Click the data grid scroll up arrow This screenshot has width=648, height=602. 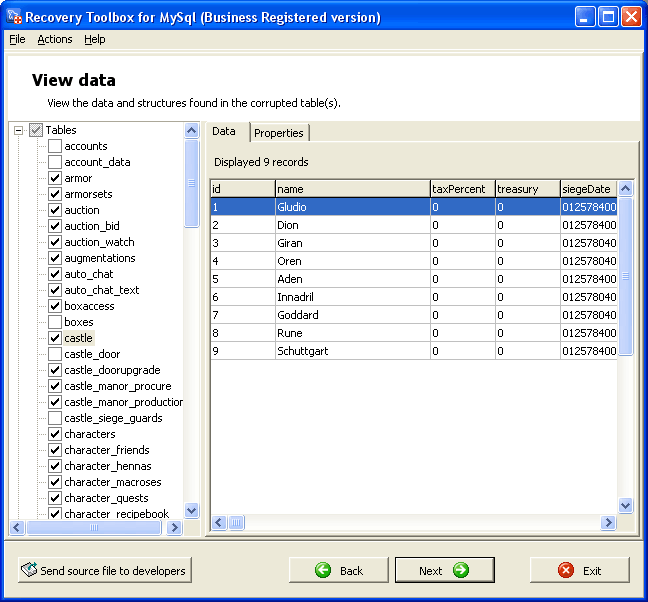(x=625, y=188)
